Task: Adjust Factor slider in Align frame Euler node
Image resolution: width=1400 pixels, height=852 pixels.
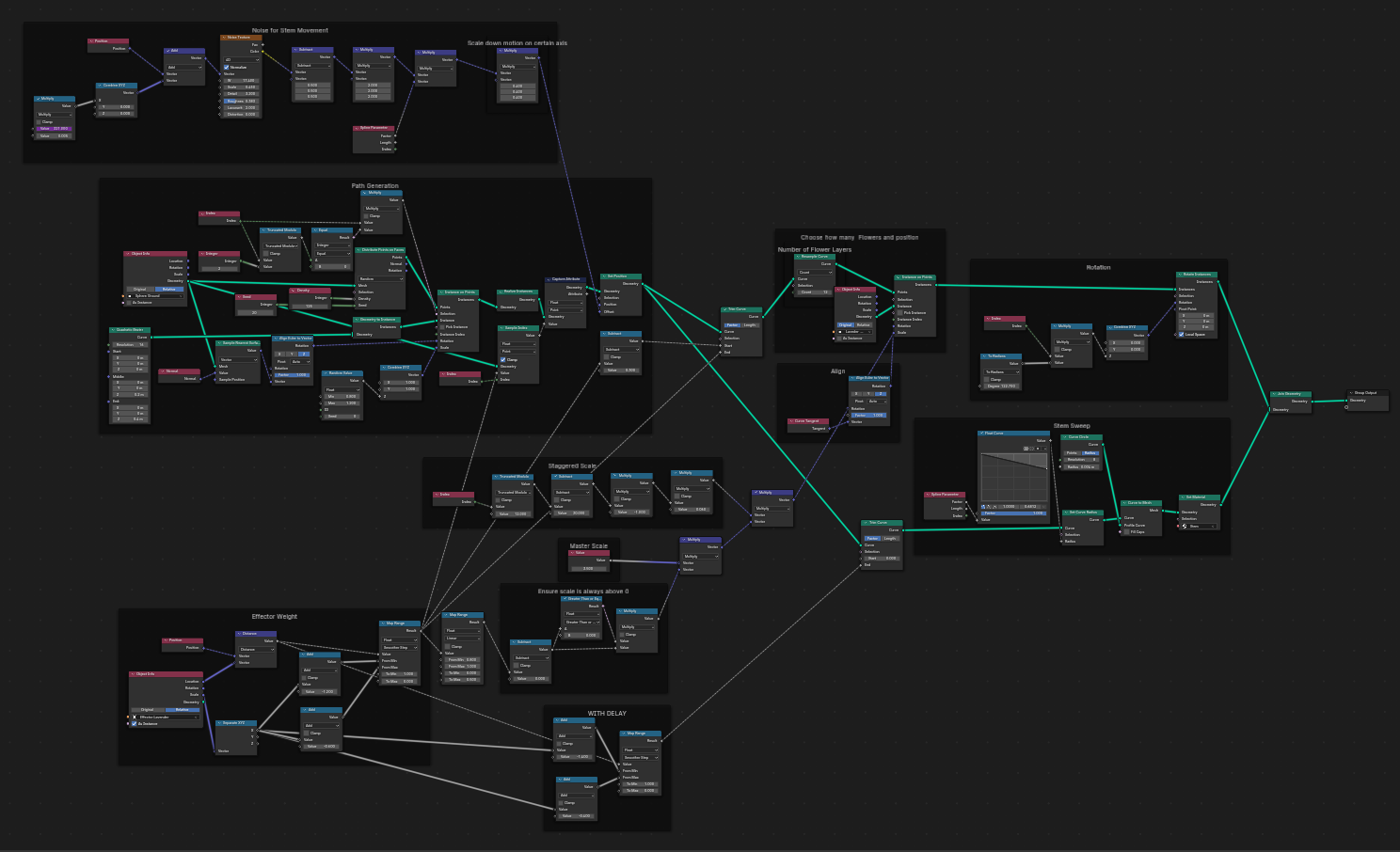Action: tap(869, 415)
